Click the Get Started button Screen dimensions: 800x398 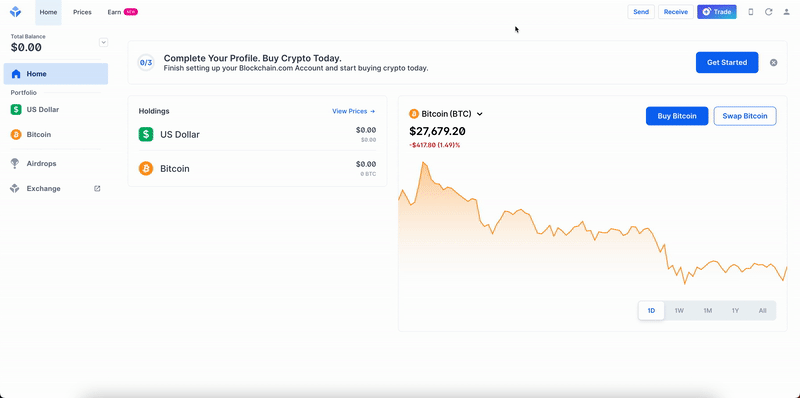727,63
